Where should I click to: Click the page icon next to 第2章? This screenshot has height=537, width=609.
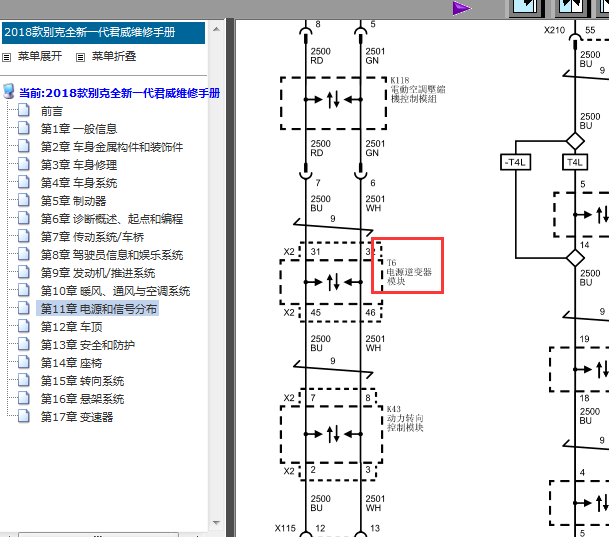24,146
